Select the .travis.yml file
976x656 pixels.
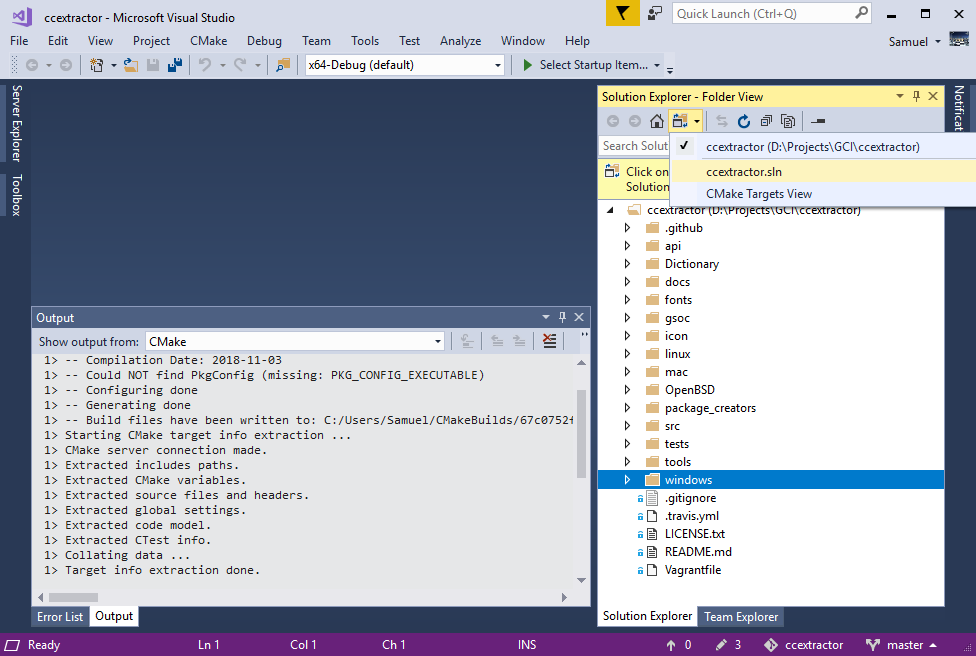(692, 515)
